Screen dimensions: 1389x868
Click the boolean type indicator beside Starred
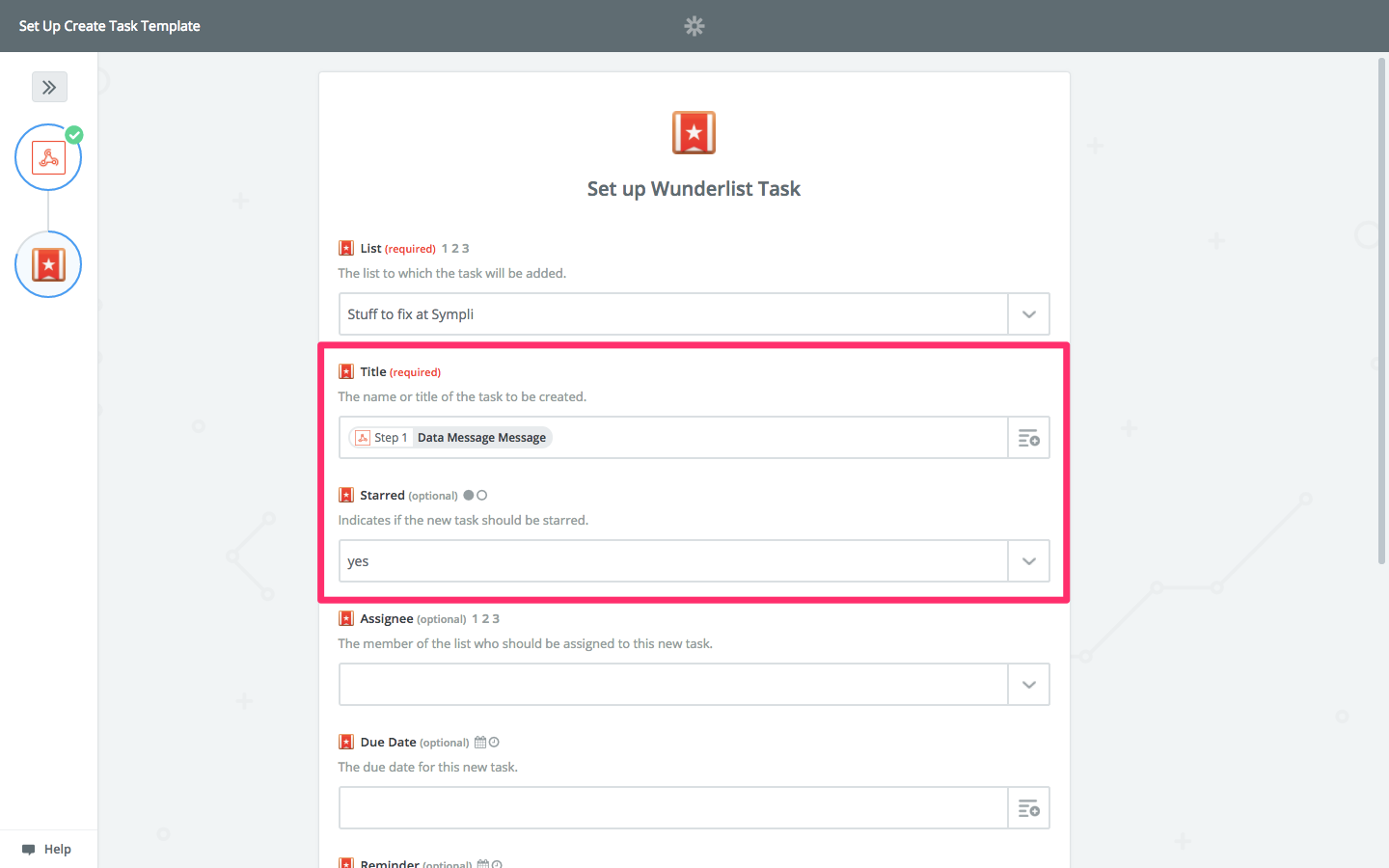[476, 496]
